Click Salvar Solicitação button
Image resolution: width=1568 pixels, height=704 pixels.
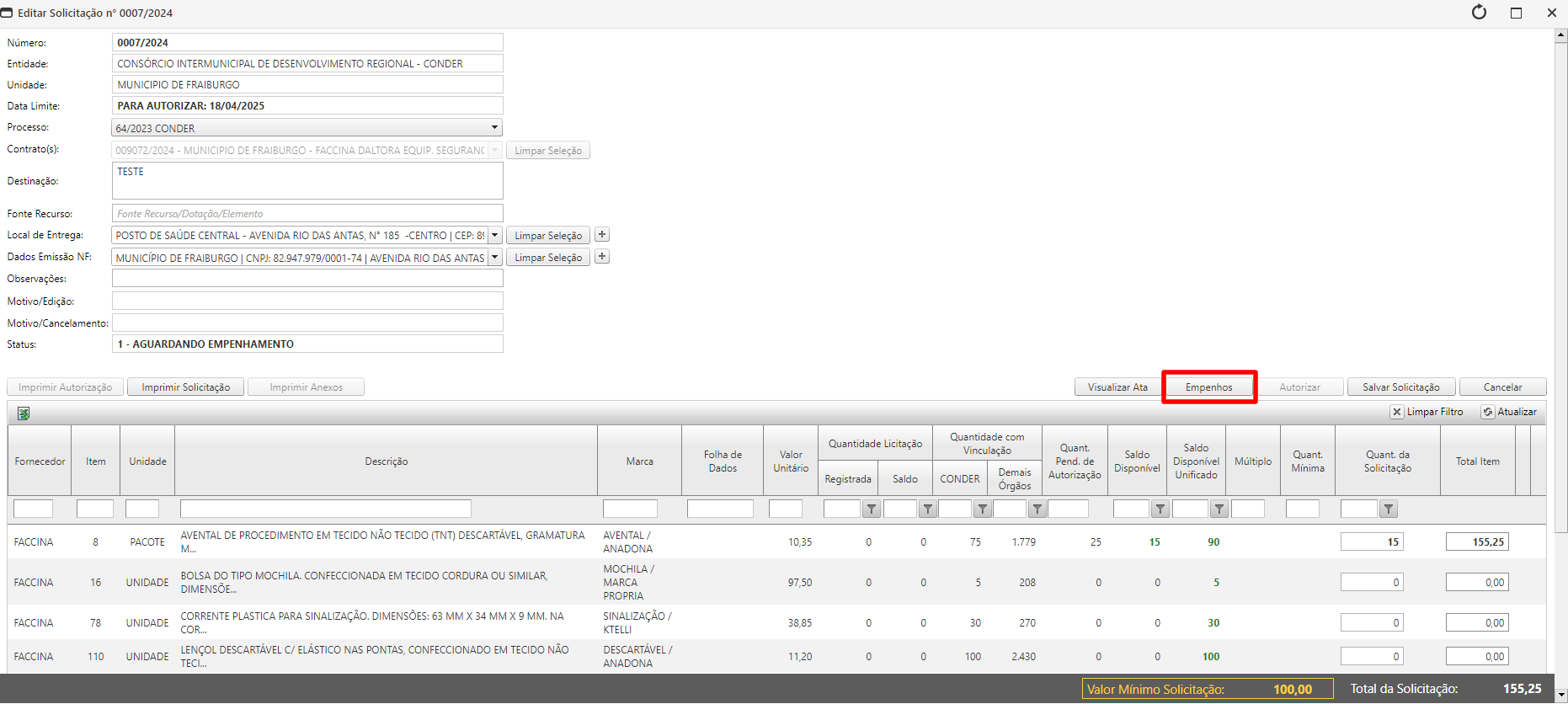tap(1400, 387)
